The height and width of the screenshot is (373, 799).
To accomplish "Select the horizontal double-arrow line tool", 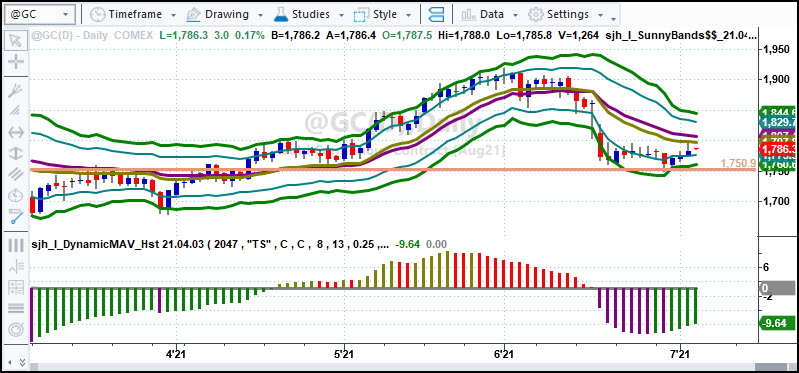I will pos(16,132).
